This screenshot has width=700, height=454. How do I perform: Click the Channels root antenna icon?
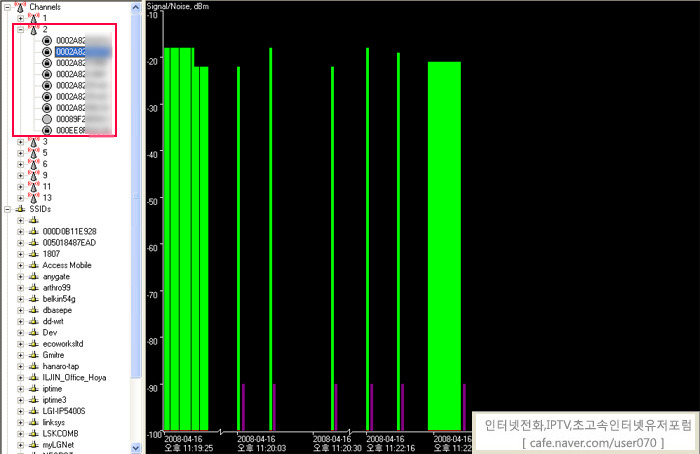click(20, 6)
